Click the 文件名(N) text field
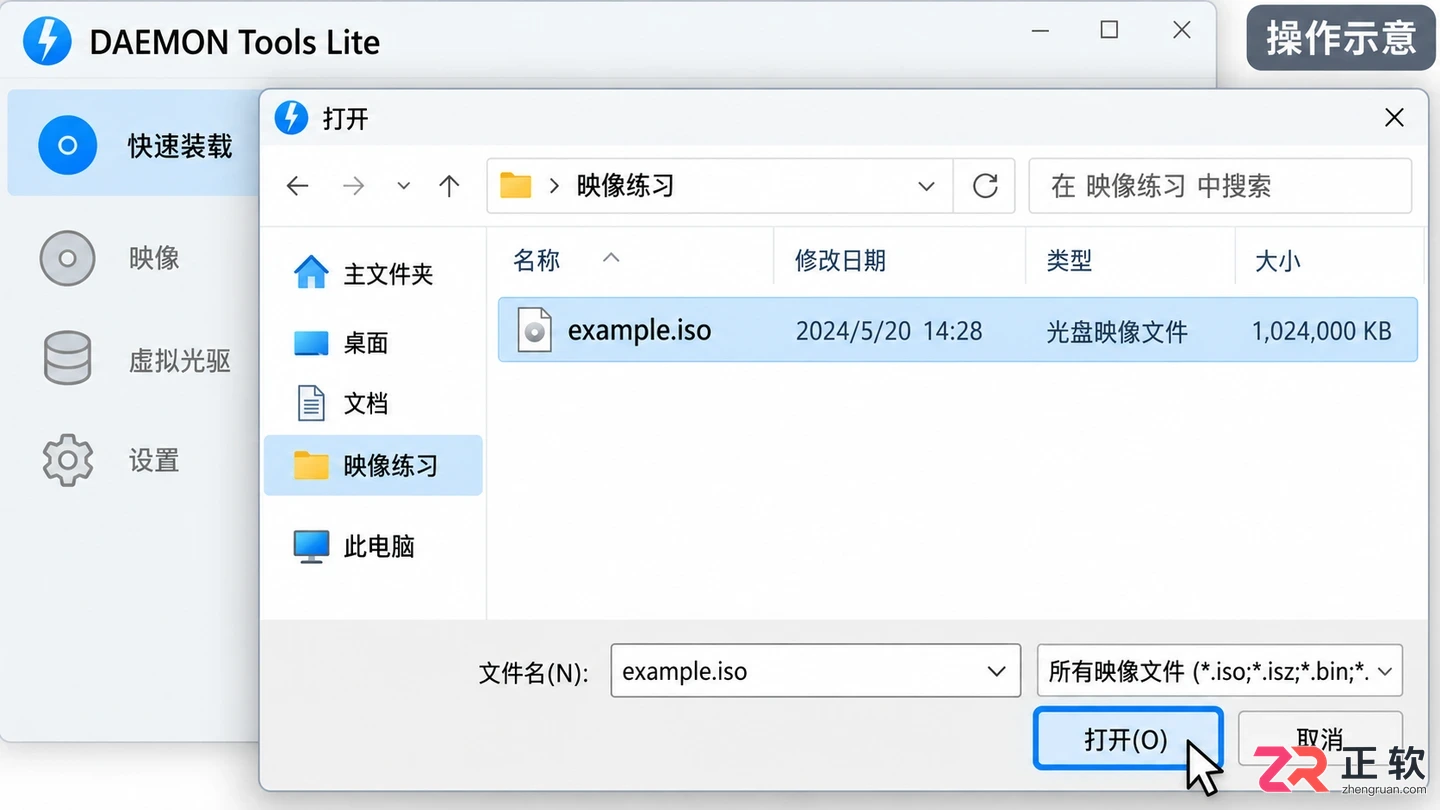 click(815, 670)
